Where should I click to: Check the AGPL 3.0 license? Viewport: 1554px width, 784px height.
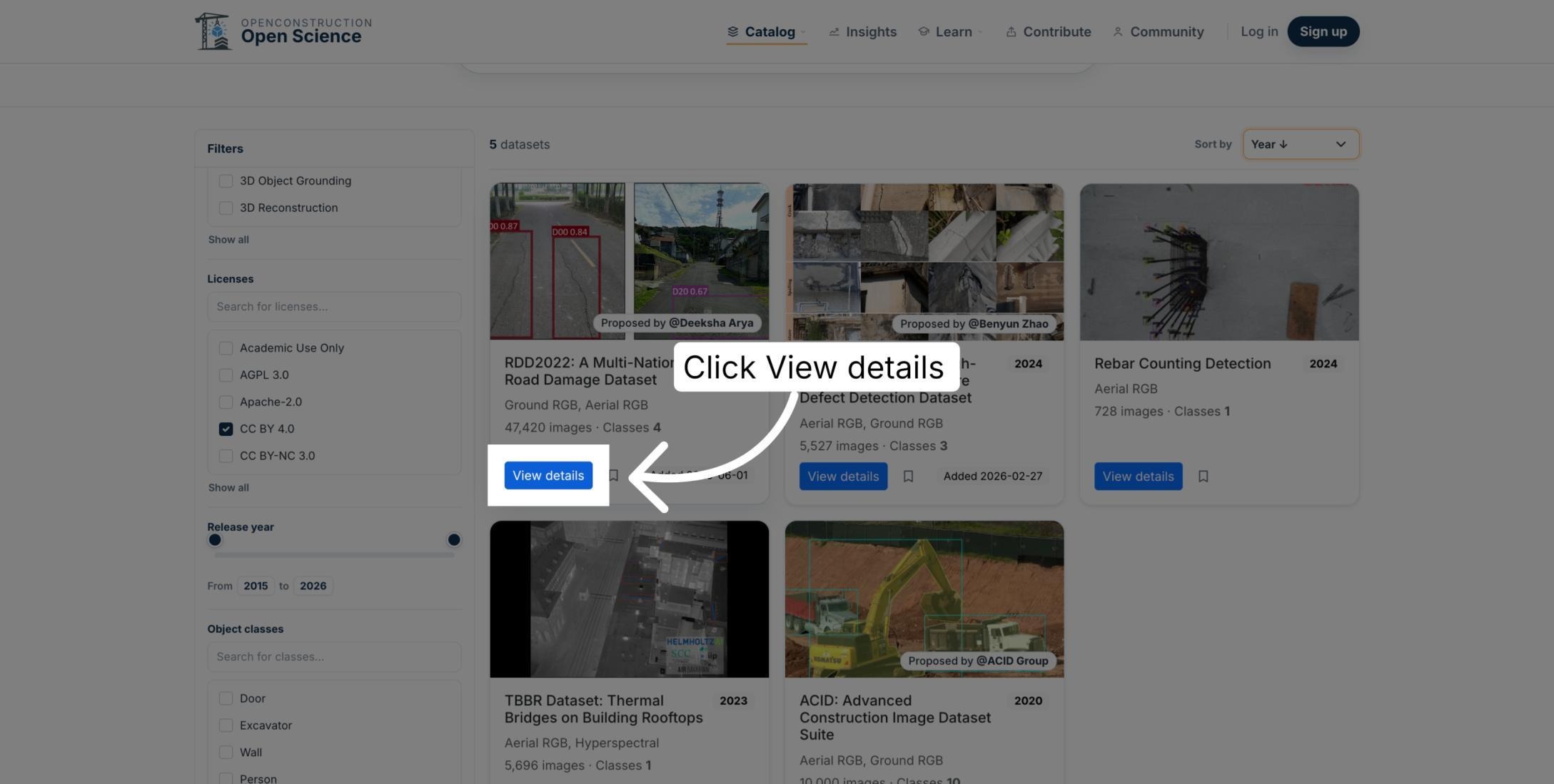click(x=226, y=375)
